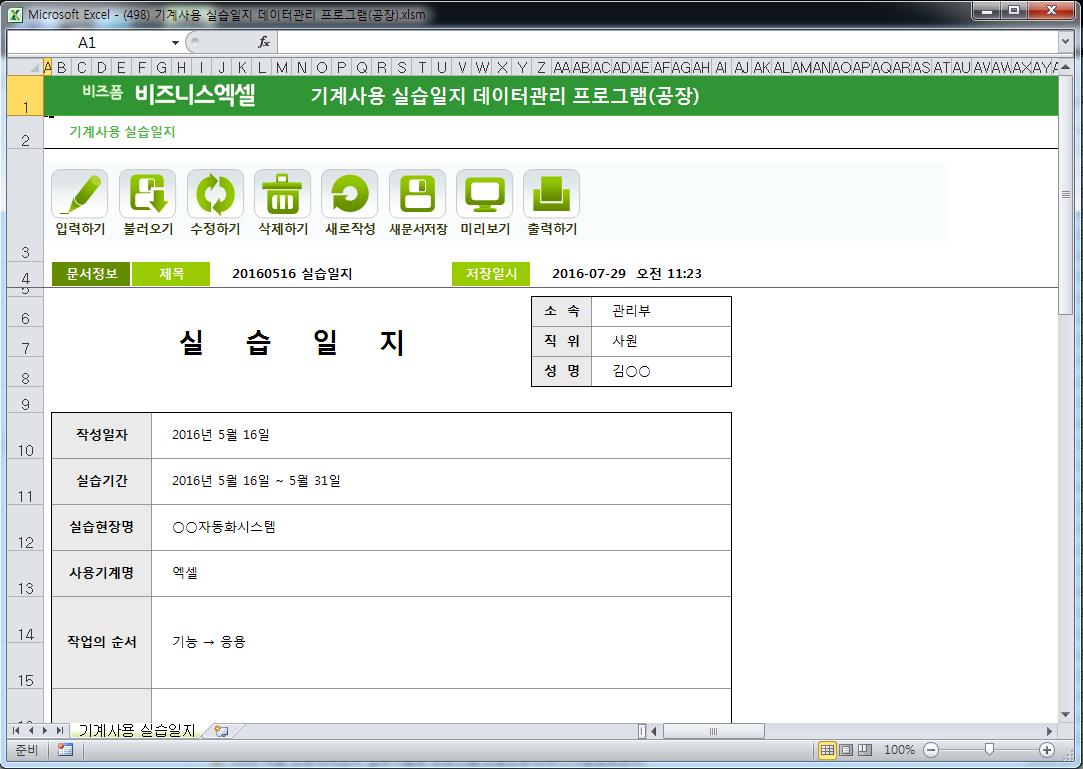
Task: Click the formula bar input area
Action: pos(667,42)
